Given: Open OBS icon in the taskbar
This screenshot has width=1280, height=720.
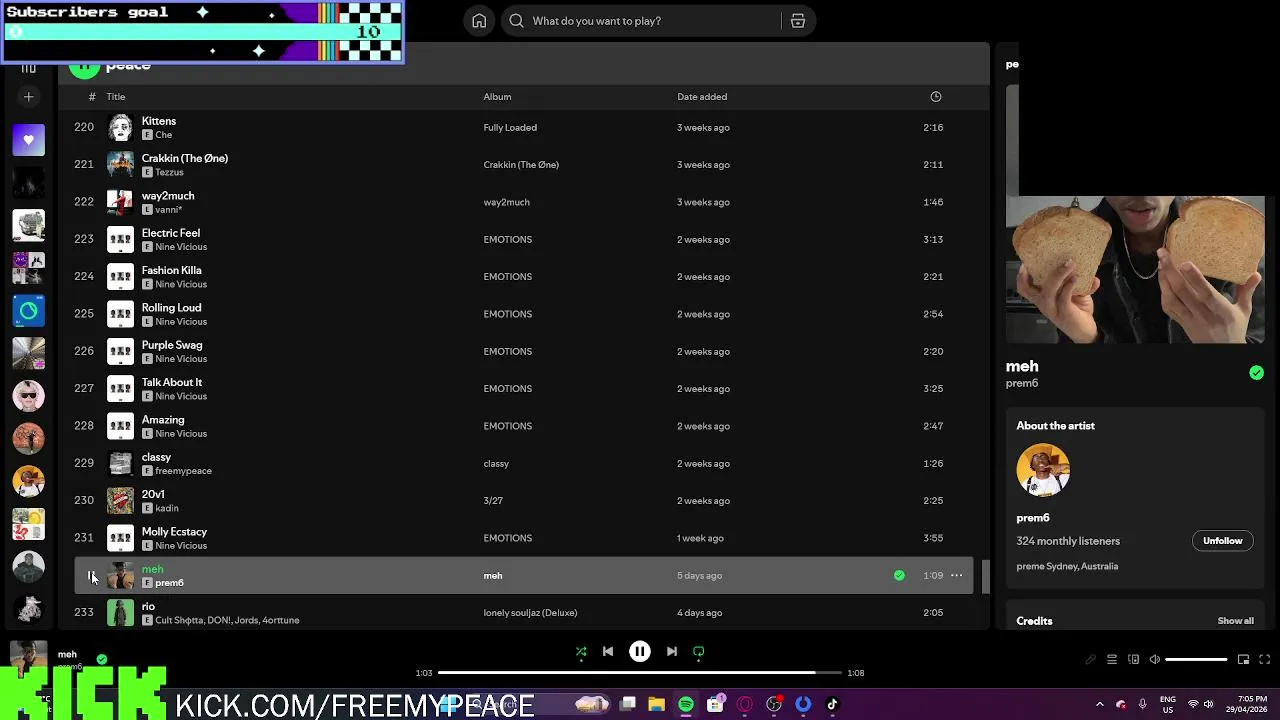Looking at the screenshot, I should point(774,705).
